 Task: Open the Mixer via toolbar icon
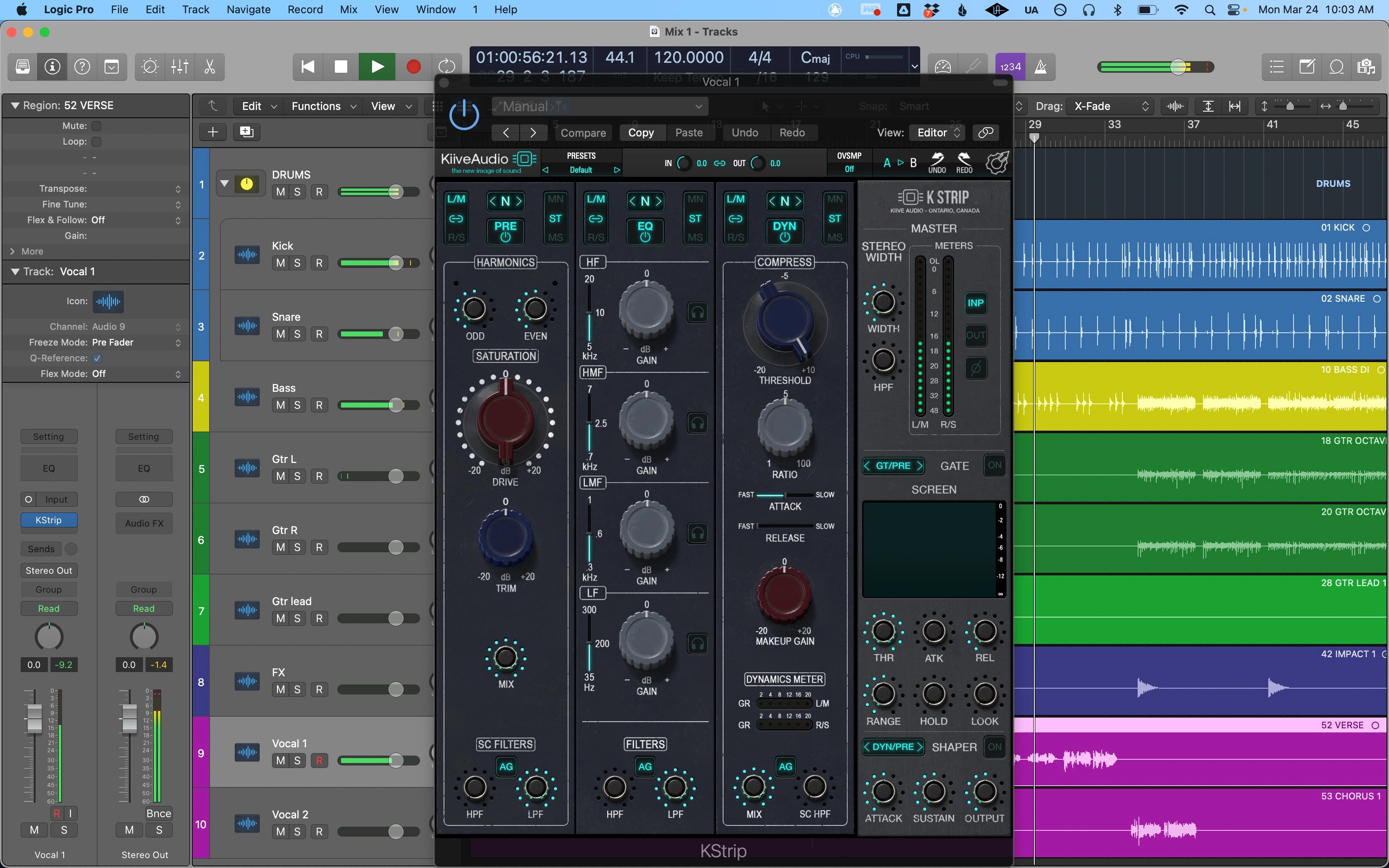[180, 67]
